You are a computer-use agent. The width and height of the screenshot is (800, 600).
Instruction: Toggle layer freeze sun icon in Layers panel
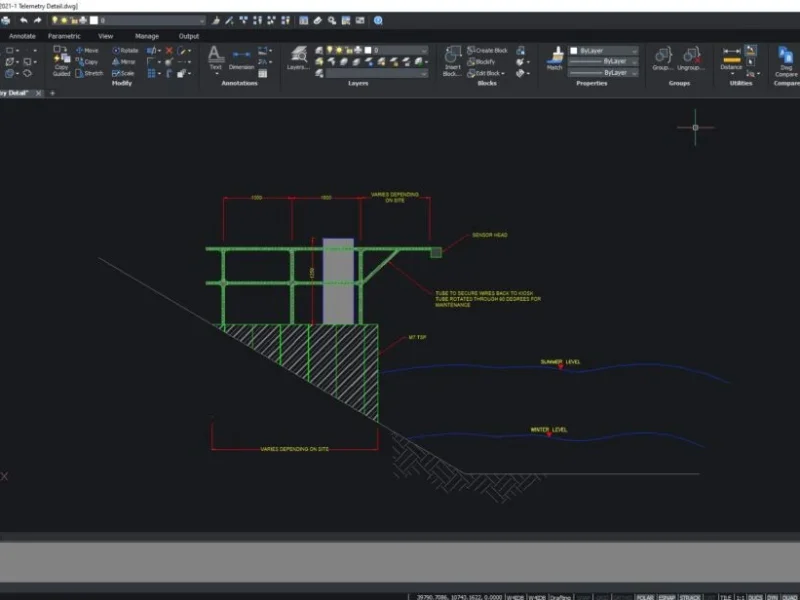pyautogui.click(x=339, y=50)
